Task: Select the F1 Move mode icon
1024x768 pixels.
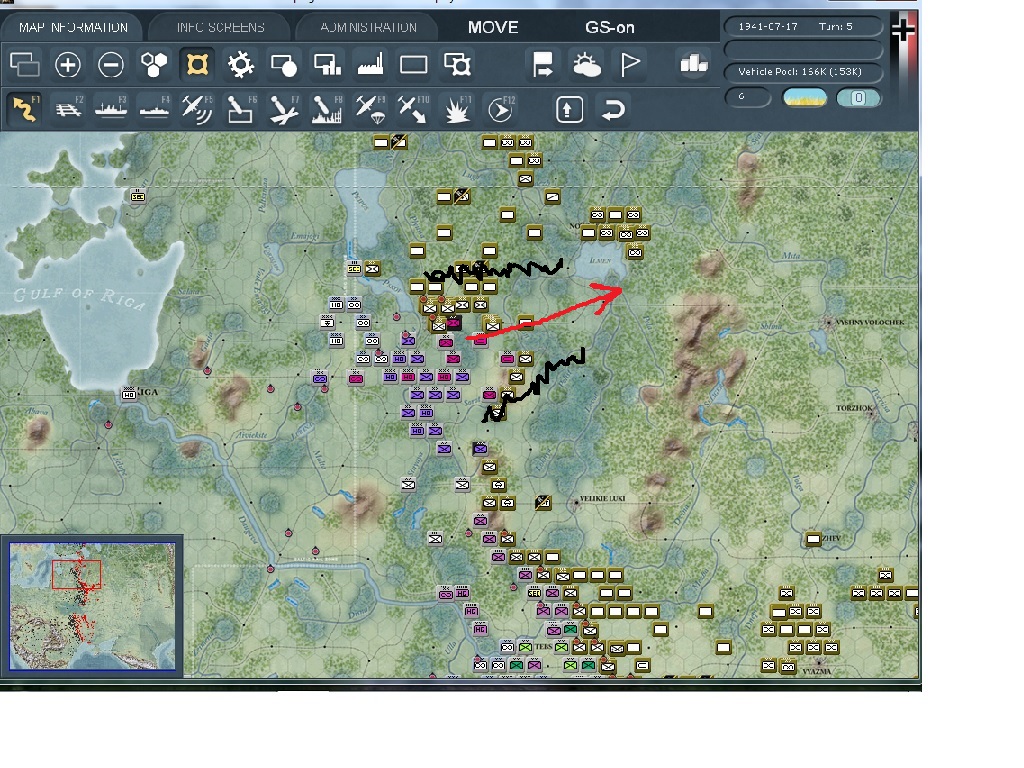Action: 25,108
